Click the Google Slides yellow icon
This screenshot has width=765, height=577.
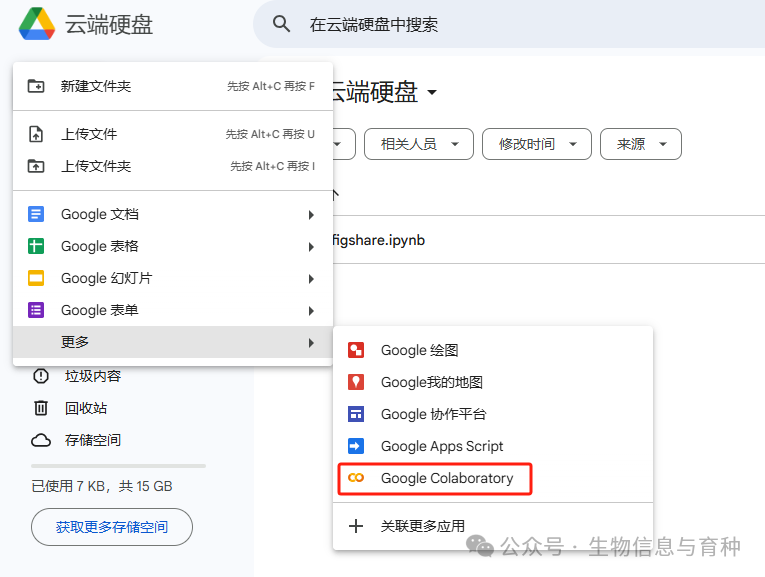coord(36,278)
